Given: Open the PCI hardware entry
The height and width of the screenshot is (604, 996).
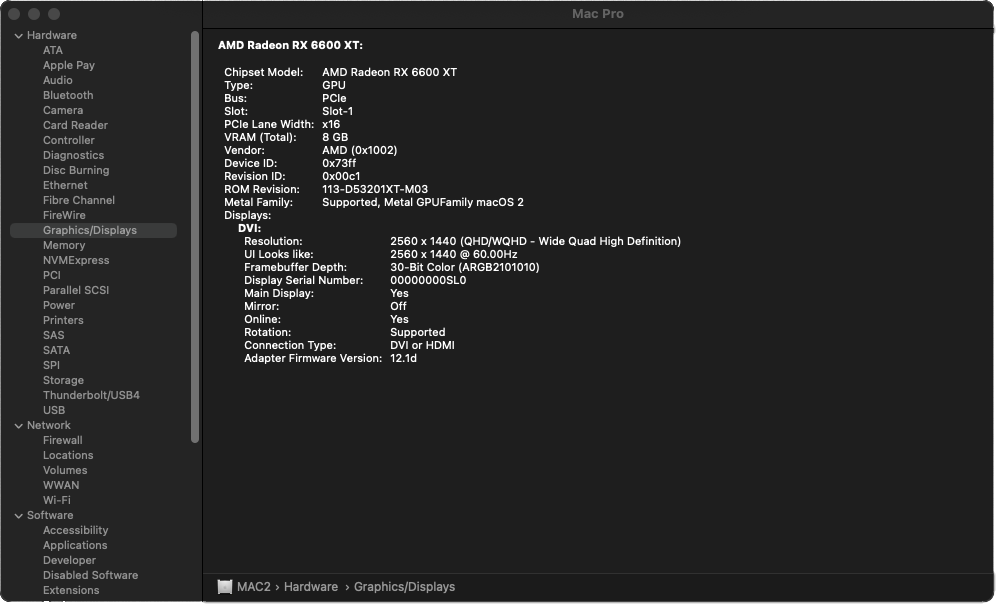Looking at the screenshot, I should (x=51, y=276).
